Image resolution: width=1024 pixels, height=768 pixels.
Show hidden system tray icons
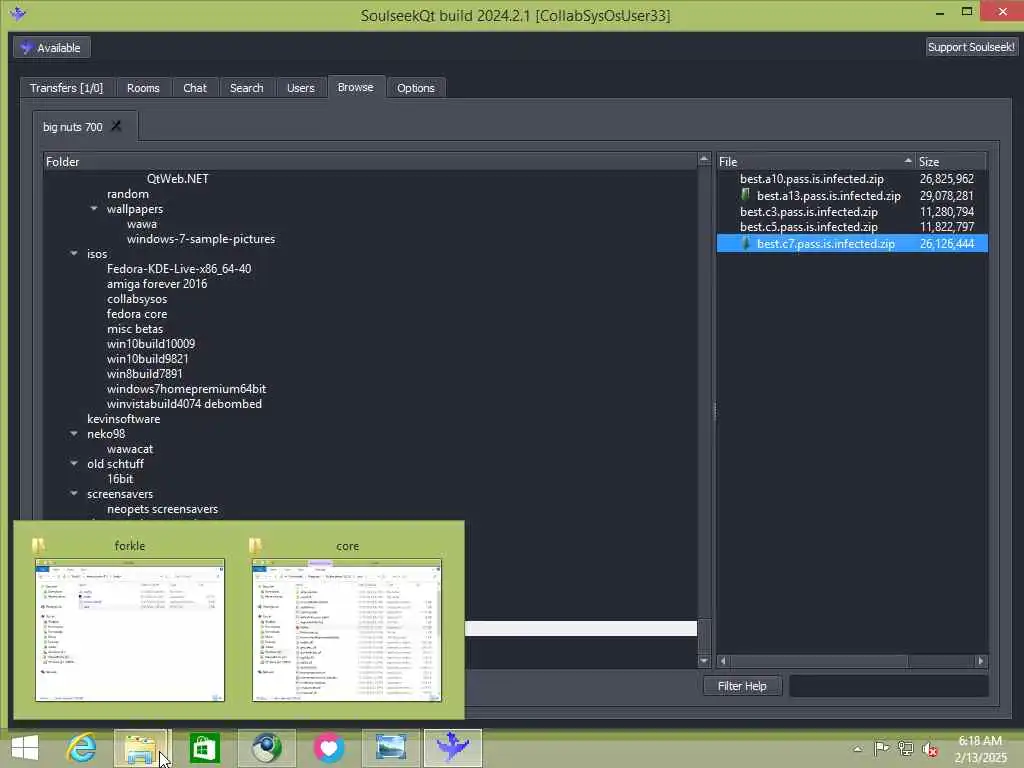pyautogui.click(x=857, y=749)
